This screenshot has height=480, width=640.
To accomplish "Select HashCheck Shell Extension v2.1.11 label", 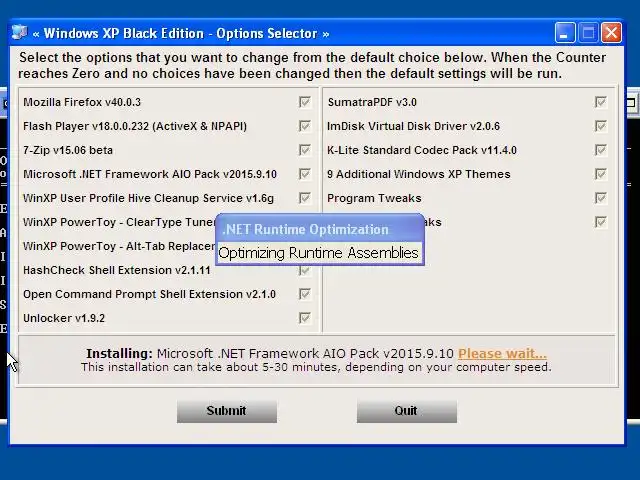I will point(117,270).
